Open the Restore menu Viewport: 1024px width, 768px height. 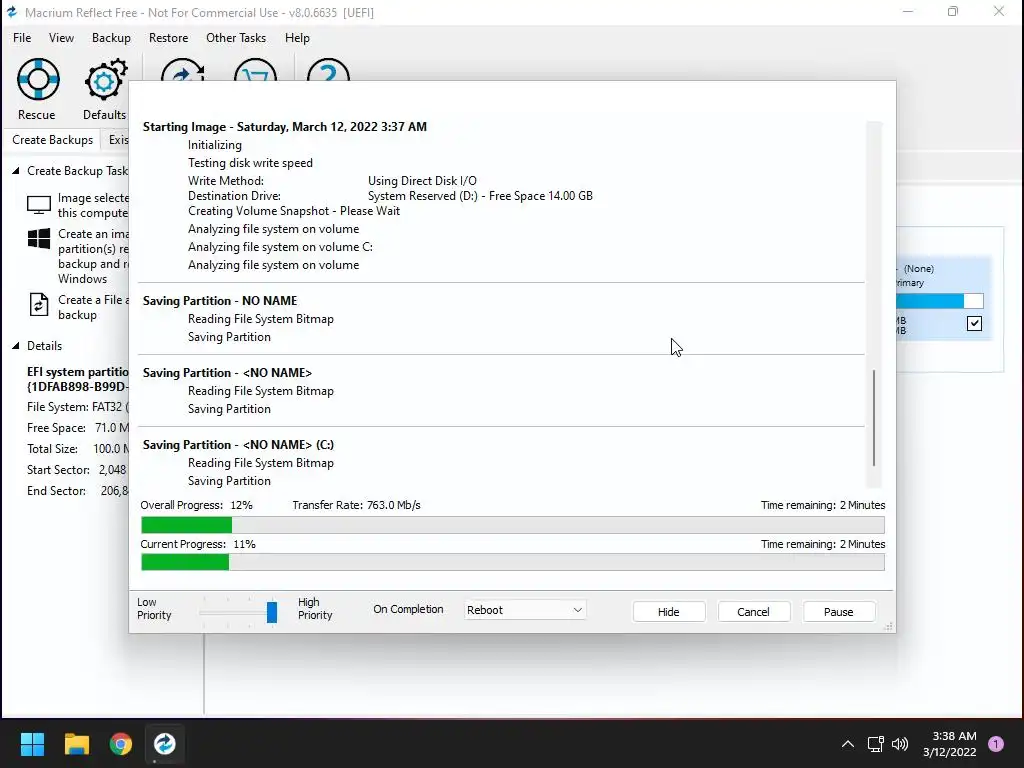[168, 38]
